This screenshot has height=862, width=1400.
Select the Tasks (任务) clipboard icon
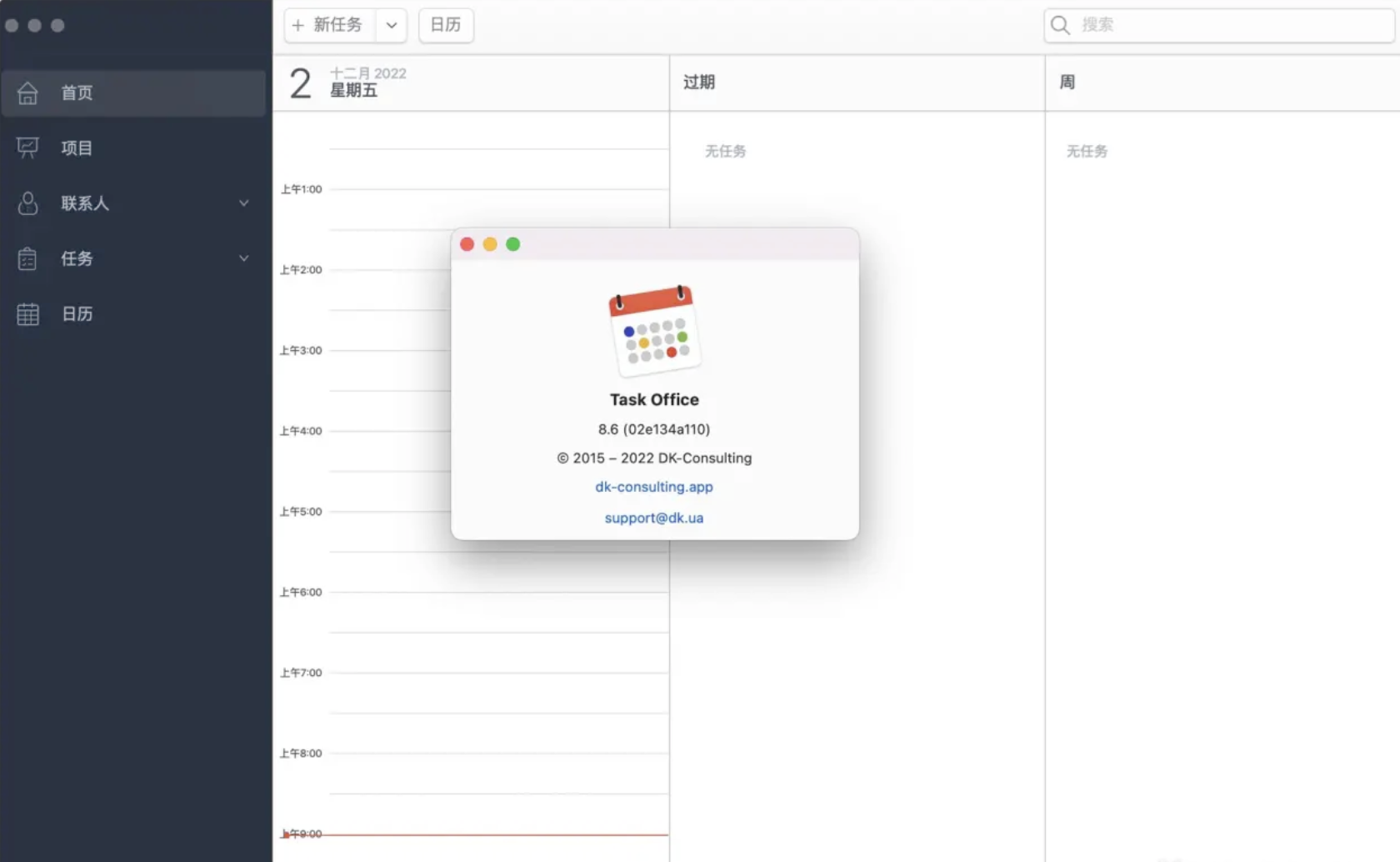click(x=27, y=258)
